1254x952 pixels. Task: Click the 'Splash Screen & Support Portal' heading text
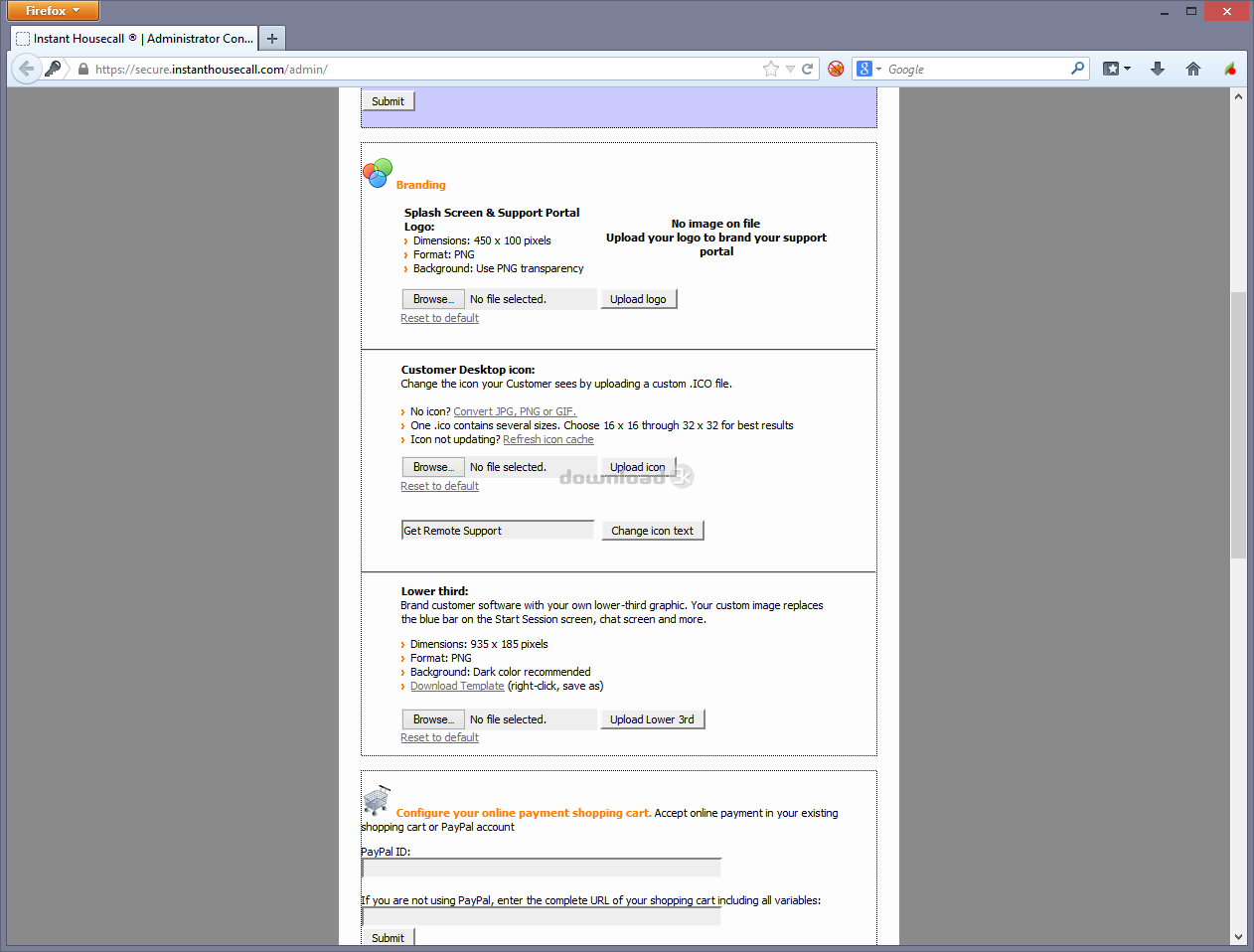pos(491,213)
